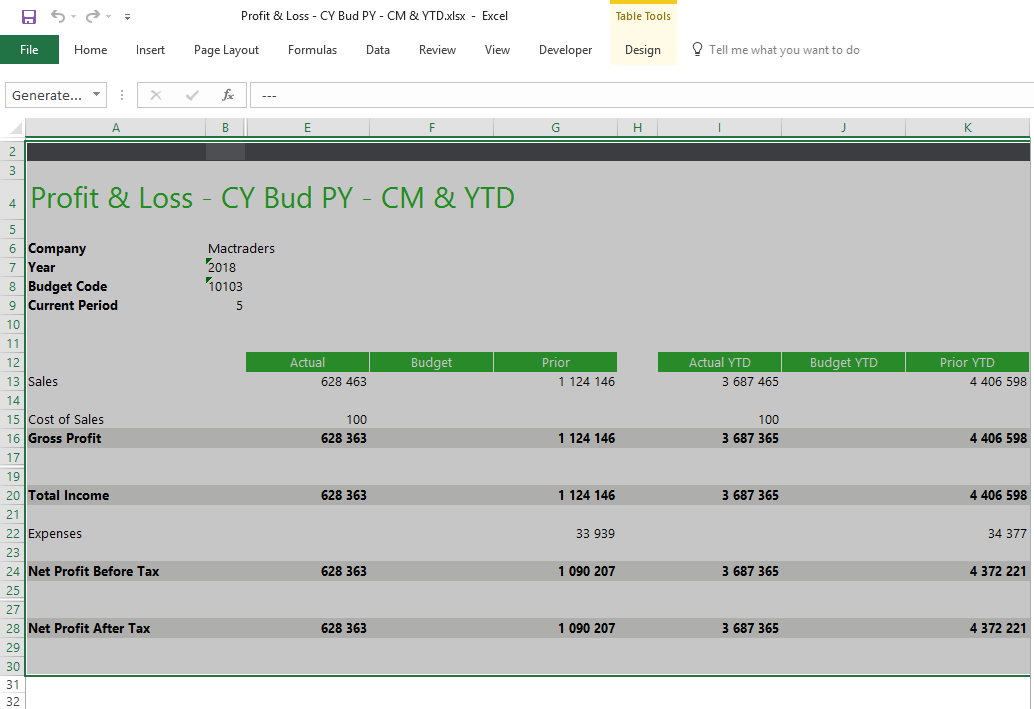Viewport: 1034px width, 709px height.
Task: Click the Select All corner triangle
Action: [14, 128]
